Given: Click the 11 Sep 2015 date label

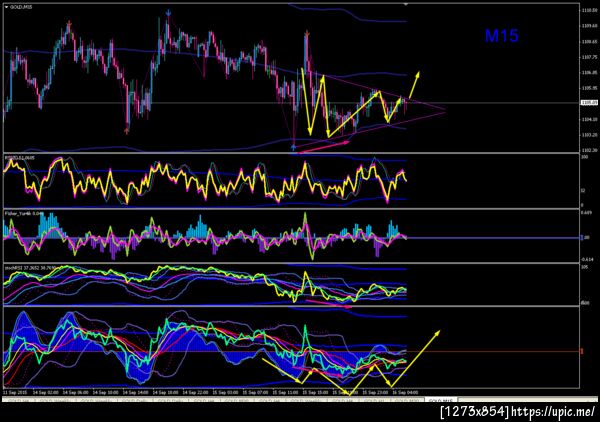Looking at the screenshot, I should (x=15, y=392).
